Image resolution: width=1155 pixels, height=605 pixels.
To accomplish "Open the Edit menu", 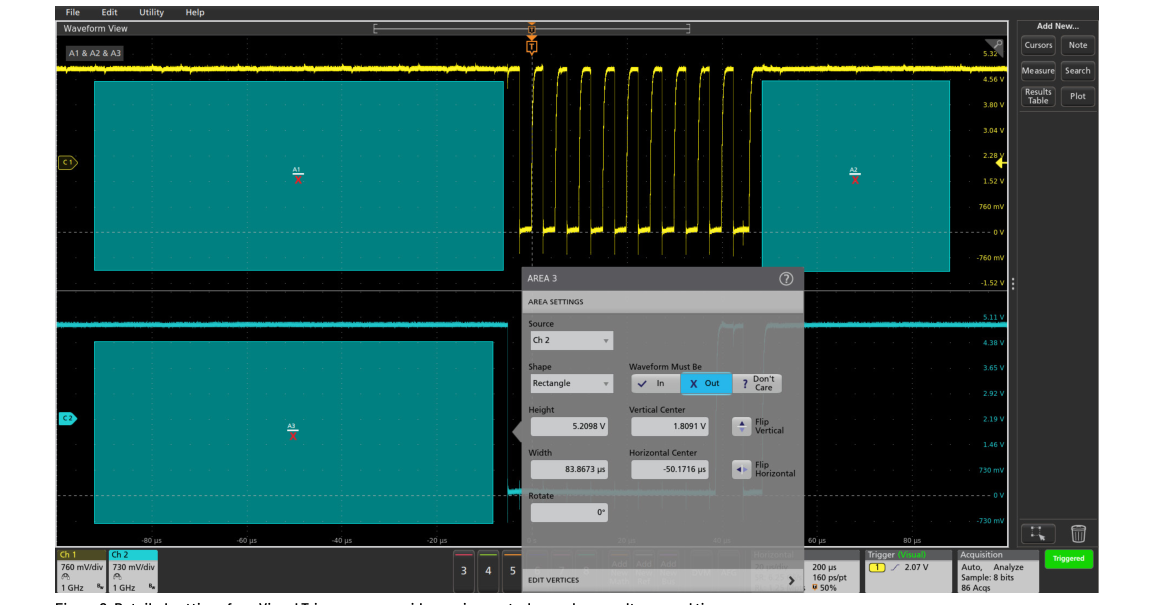I will coord(109,13).
